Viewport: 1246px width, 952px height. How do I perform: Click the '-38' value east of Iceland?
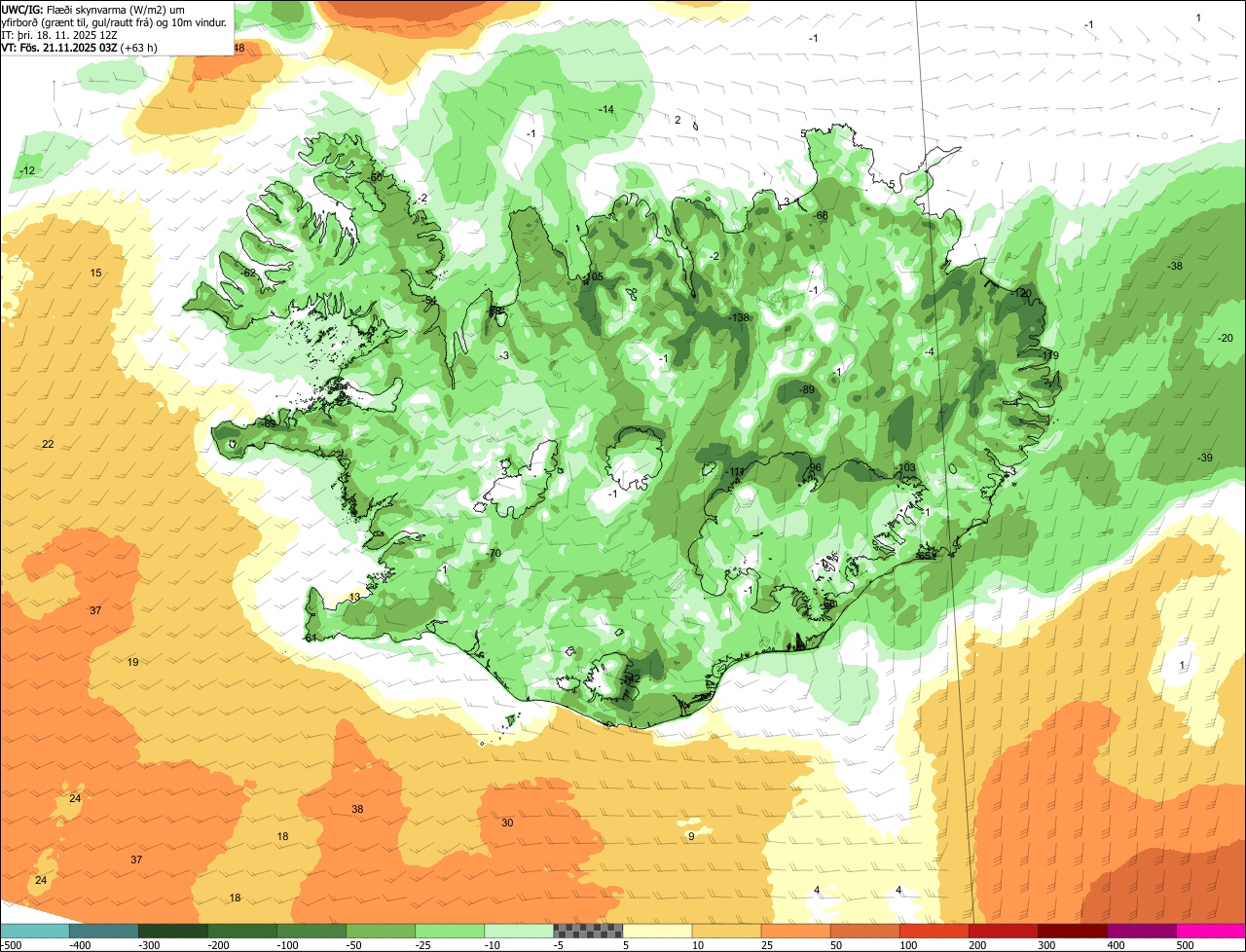(x=1175, y=266)
